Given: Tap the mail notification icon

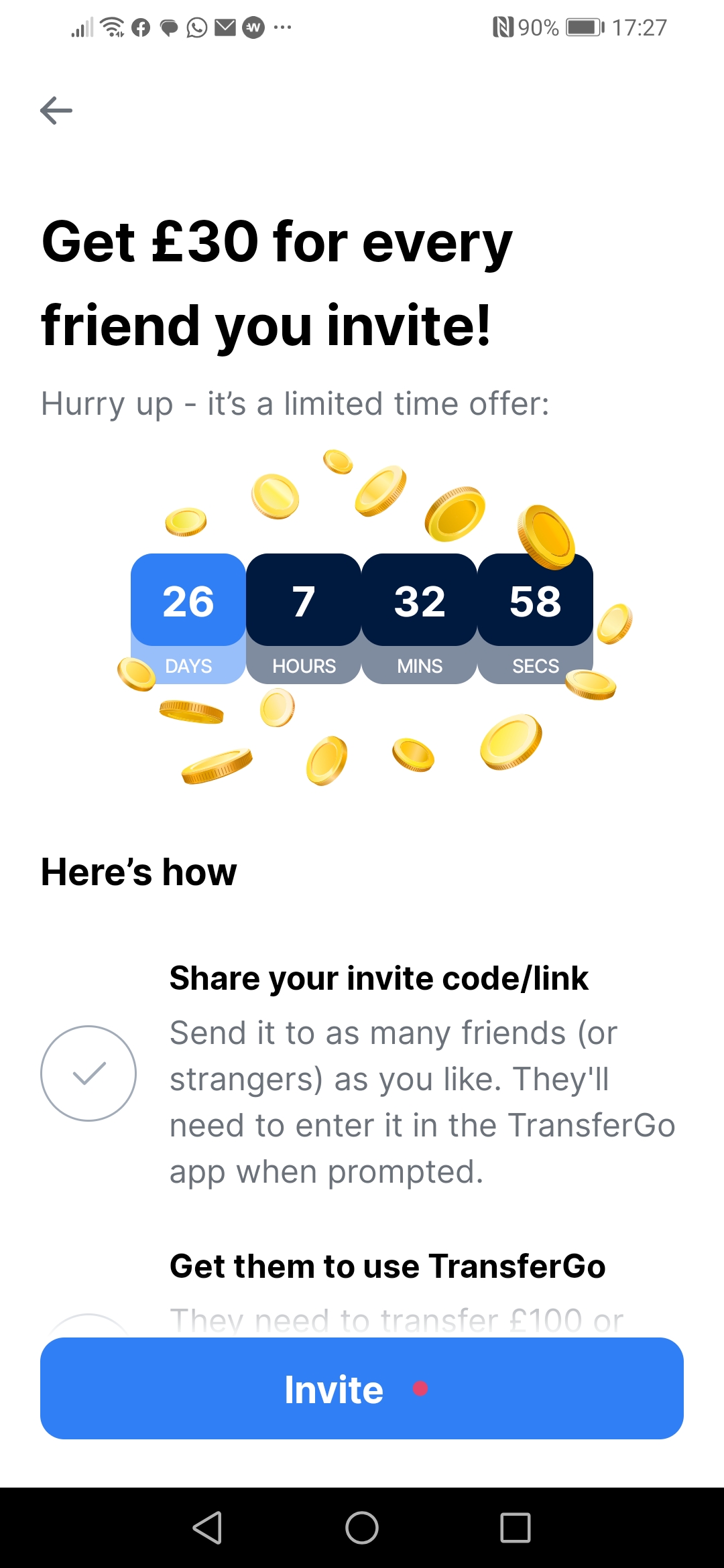Looking at the screenshot, I should (x=225, y=27).
